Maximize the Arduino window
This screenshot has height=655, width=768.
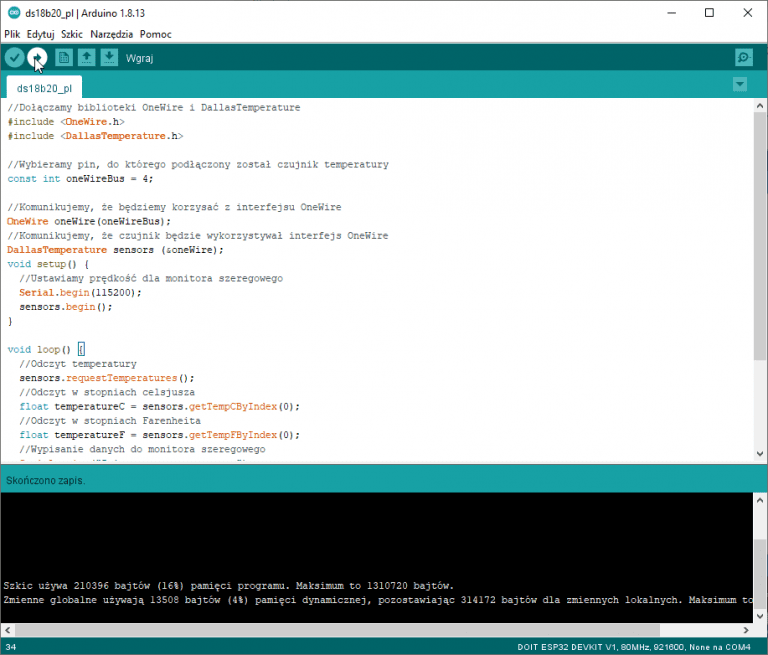pyautogui.click(x=709, y=13)
